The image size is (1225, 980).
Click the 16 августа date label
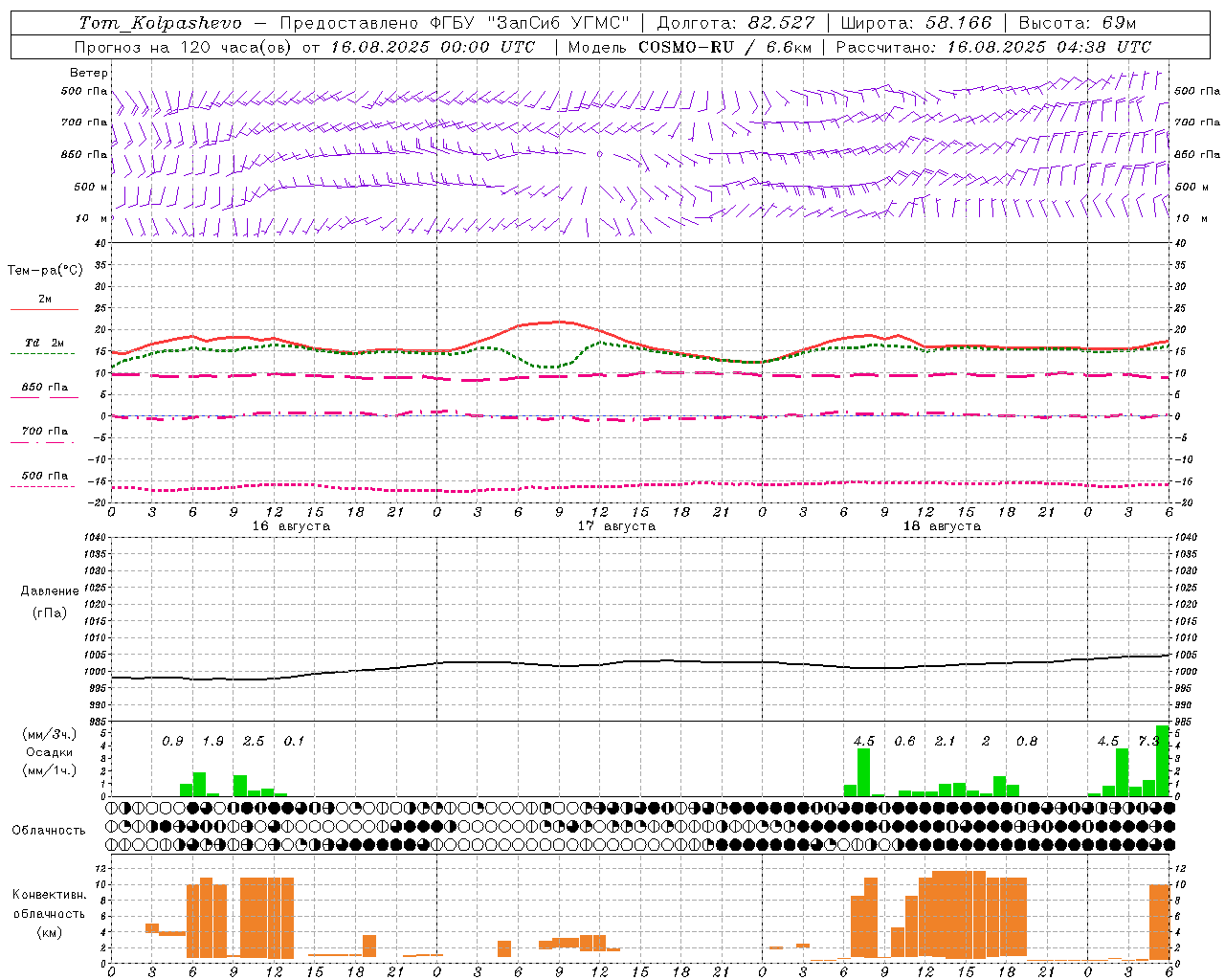click(291, 526)
